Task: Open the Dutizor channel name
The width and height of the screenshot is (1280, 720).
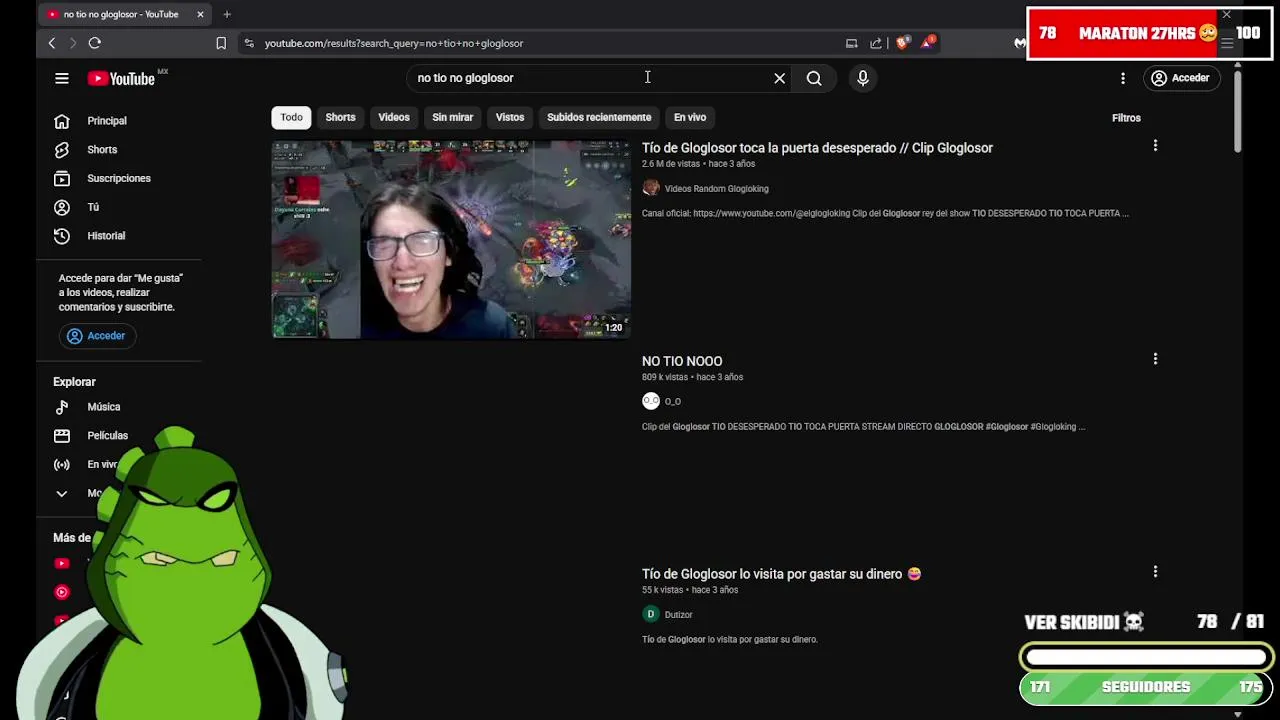Action: tap(678, 615)
